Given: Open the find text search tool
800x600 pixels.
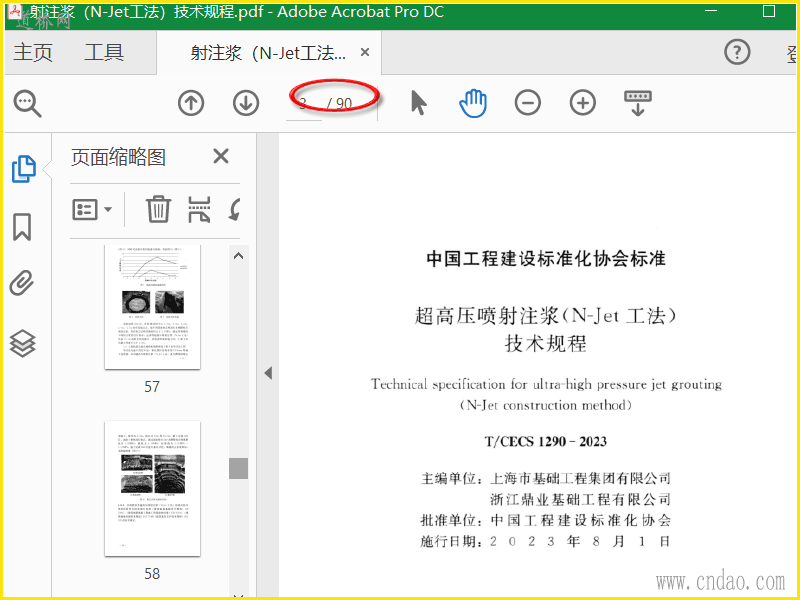Looking at the screenshot, I should pyautogui.click(x=27, y=104).
